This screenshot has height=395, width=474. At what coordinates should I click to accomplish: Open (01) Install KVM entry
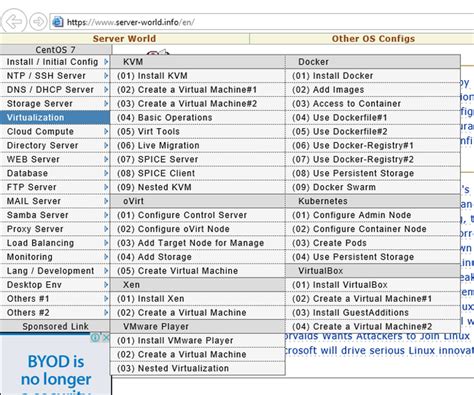pos(198,76)
